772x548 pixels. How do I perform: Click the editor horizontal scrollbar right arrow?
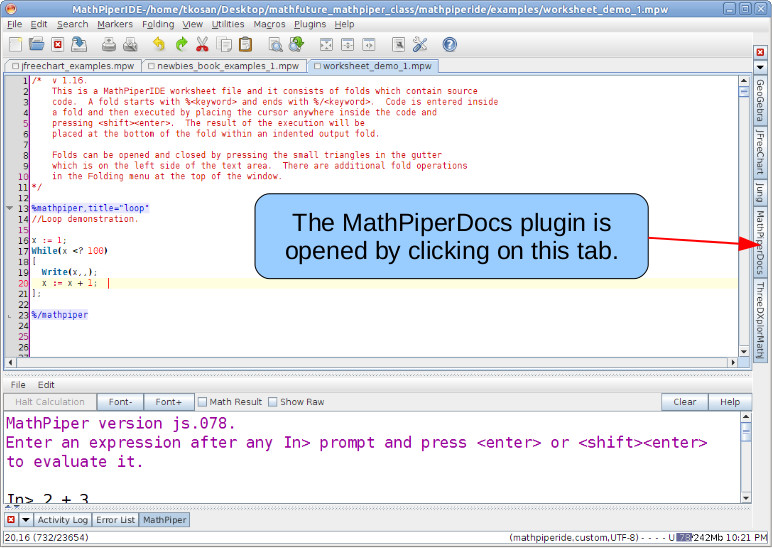click(x=733, y=362)
